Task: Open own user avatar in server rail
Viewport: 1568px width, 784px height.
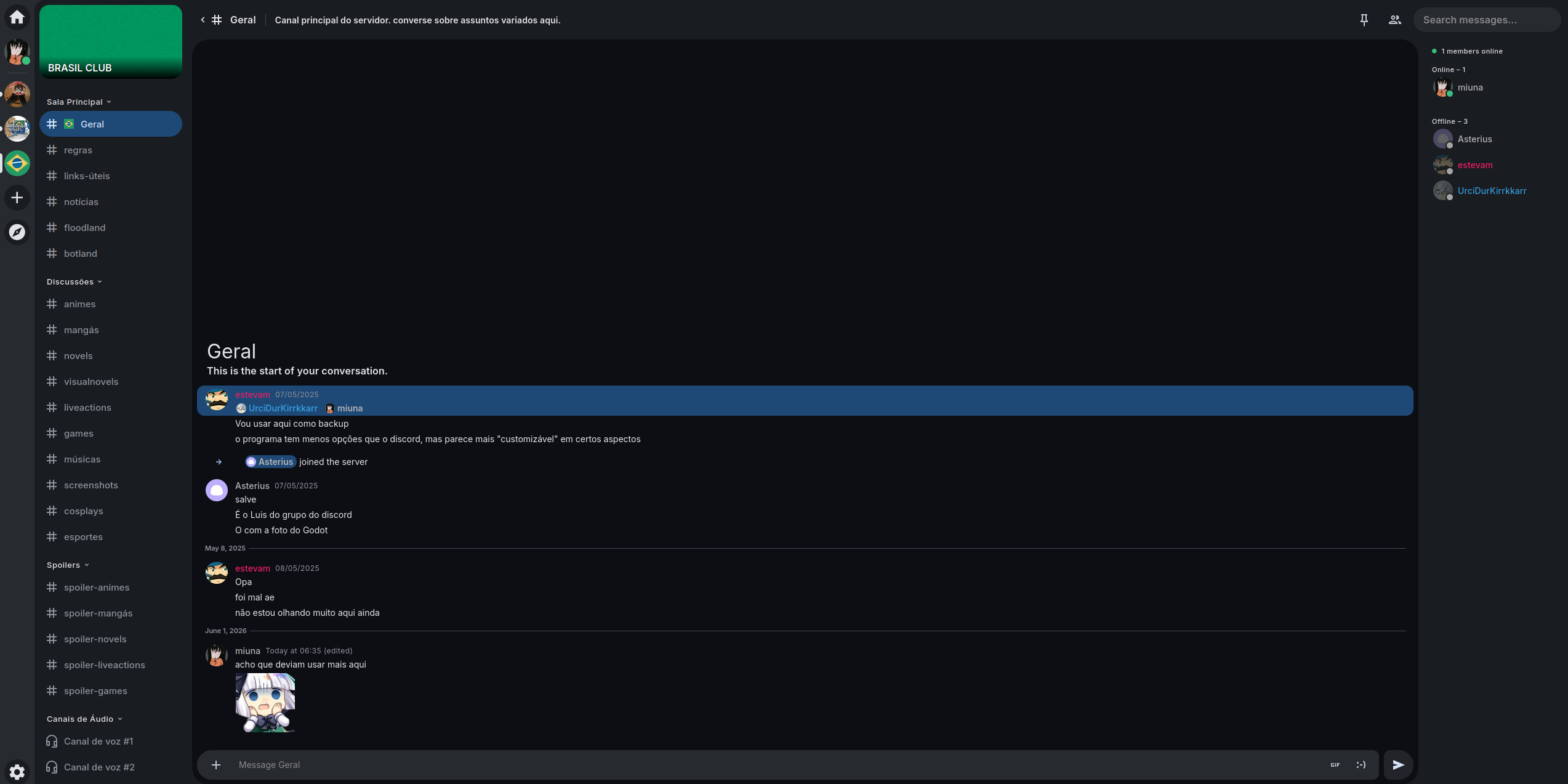Action: (17, 52)
